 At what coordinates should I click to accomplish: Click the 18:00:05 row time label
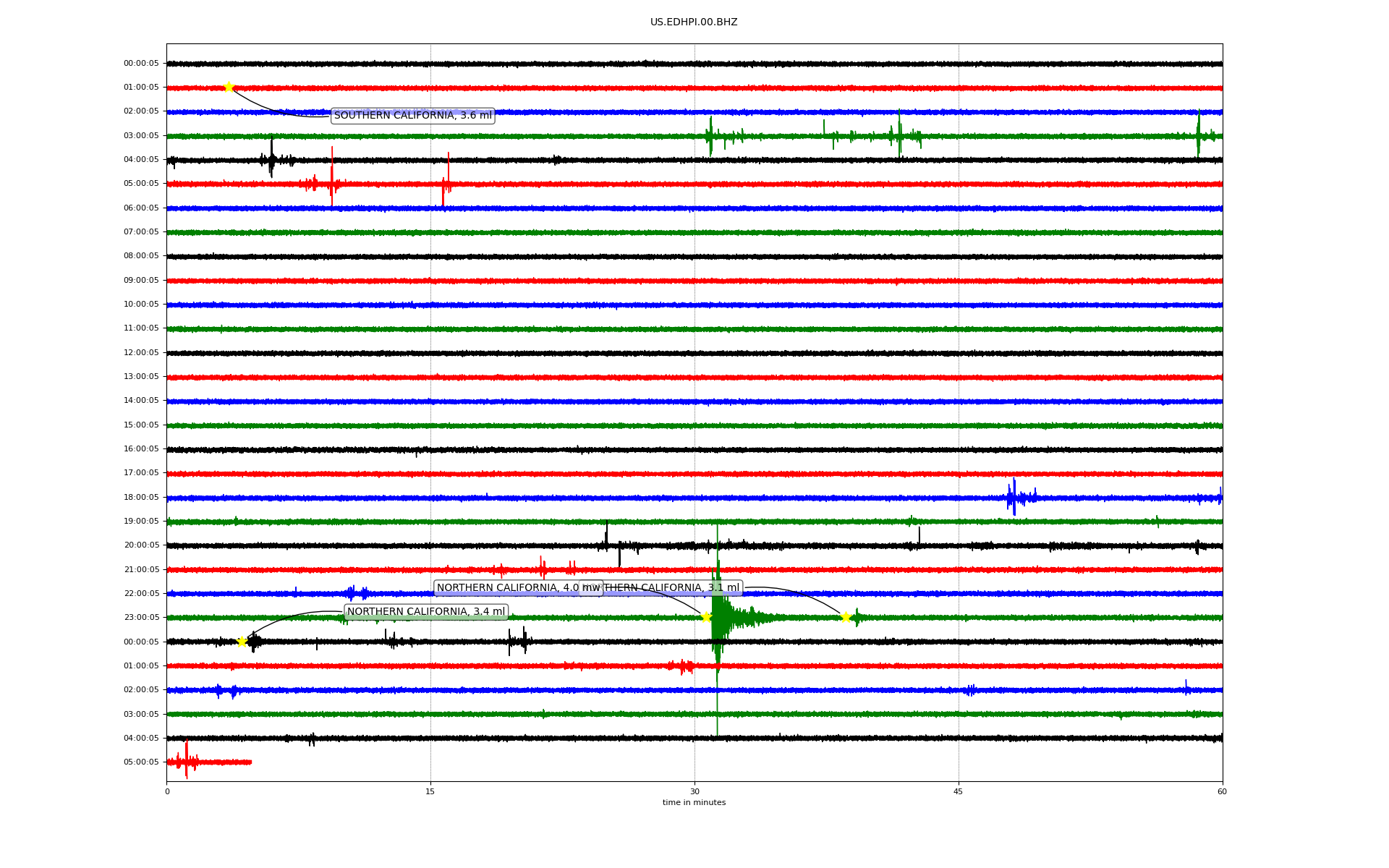tap(141, 498)
